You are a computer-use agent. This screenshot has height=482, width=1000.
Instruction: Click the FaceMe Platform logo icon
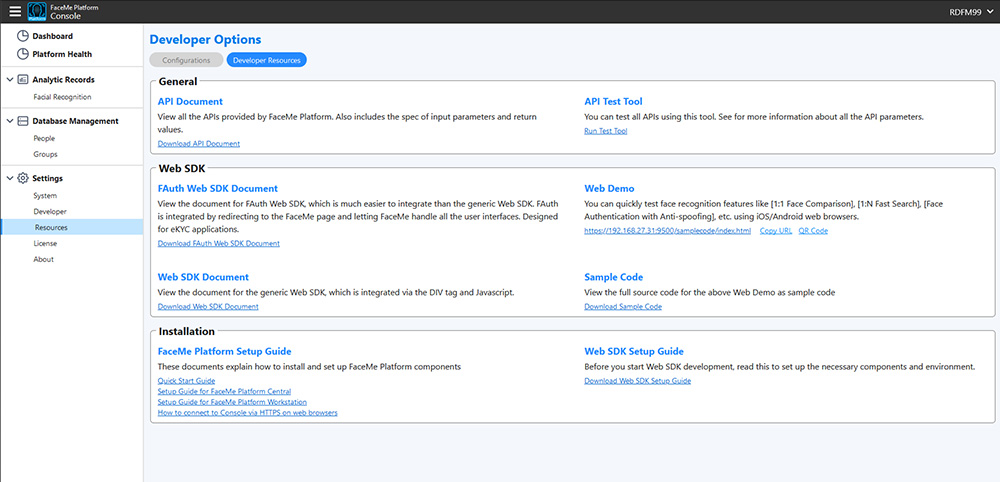pyautogui.click(x=37, y=12)
